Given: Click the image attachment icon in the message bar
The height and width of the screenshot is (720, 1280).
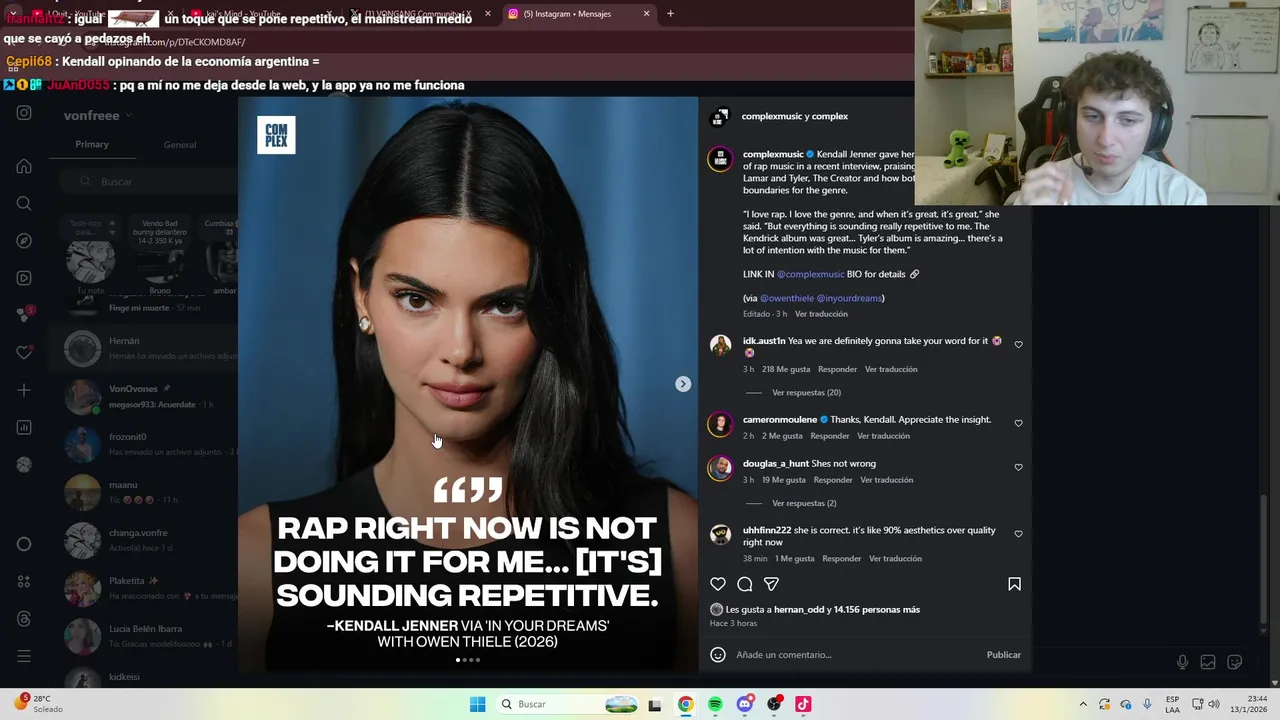Looking at the screenshot, I should pyautogui.click(x=1208, y=662).
